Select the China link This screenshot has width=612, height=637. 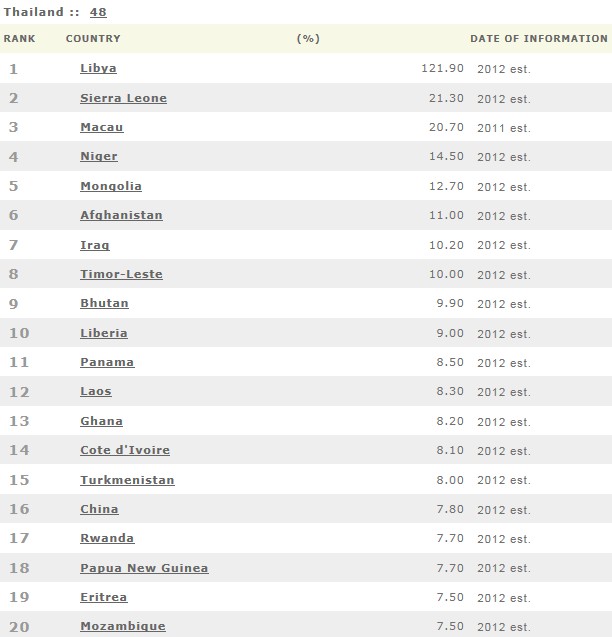pyautogui.click(x=99, y=509)
